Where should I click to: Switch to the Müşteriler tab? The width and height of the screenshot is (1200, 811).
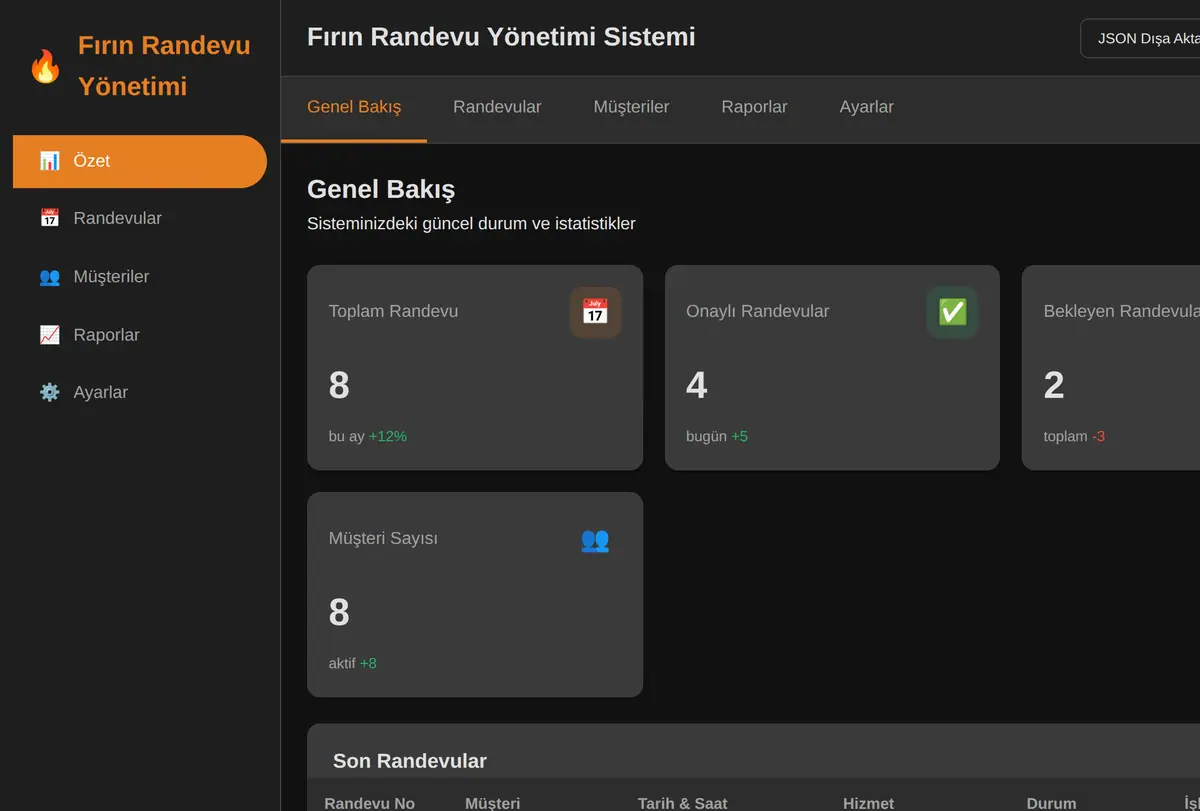[x=631, y=107]
